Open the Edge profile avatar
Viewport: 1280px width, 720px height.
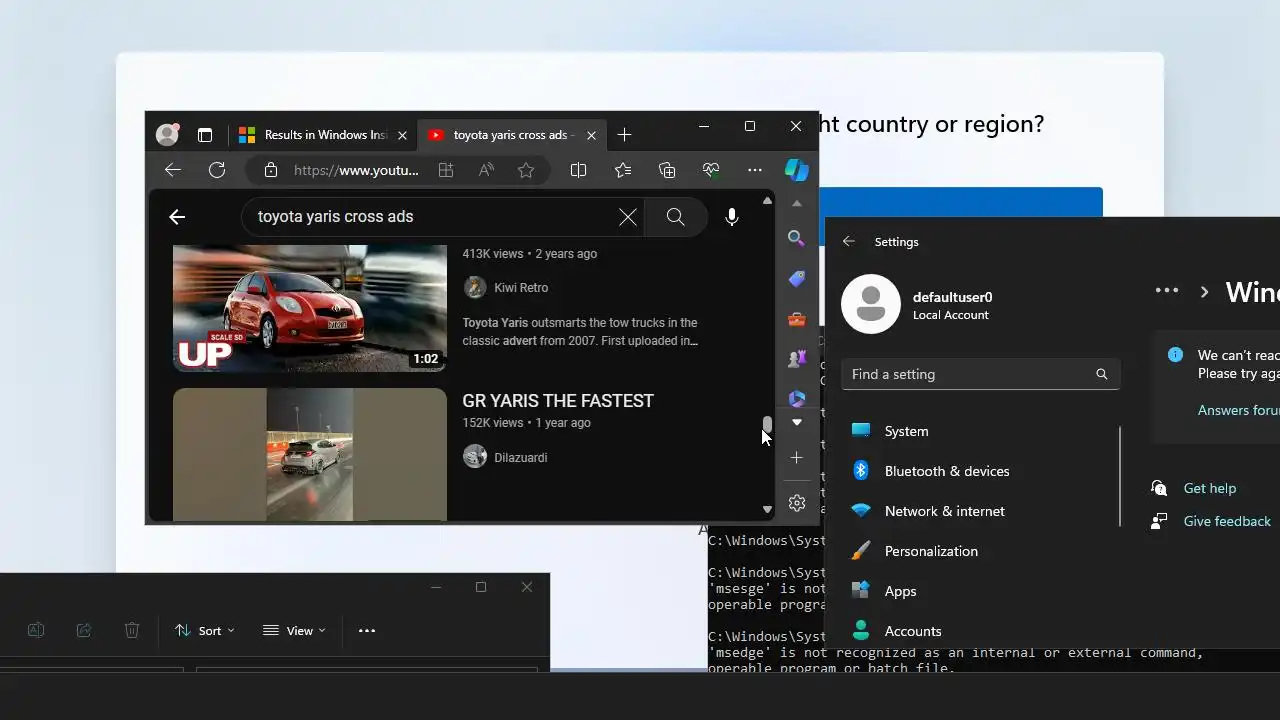pos(167,134)
